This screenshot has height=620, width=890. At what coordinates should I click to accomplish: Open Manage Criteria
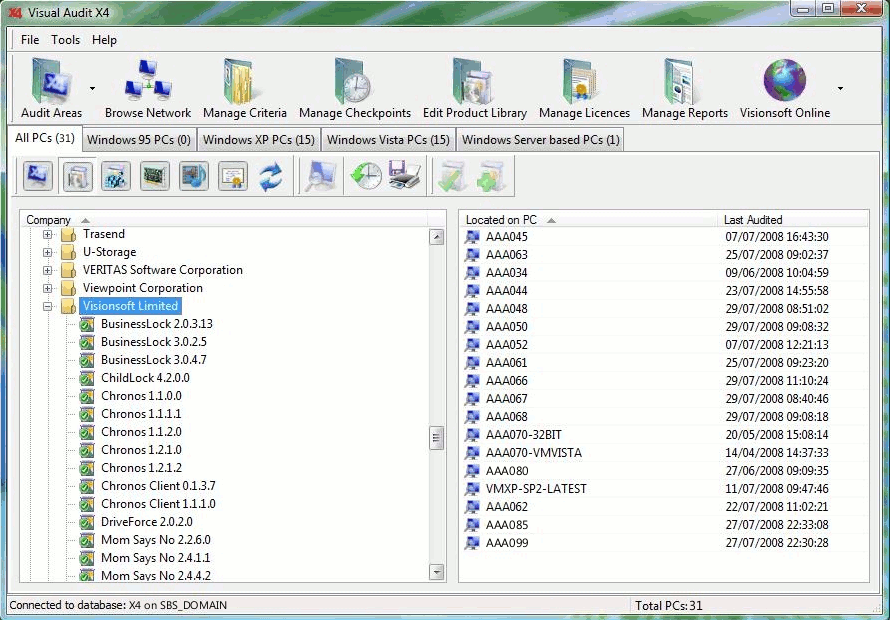[245, 89]
